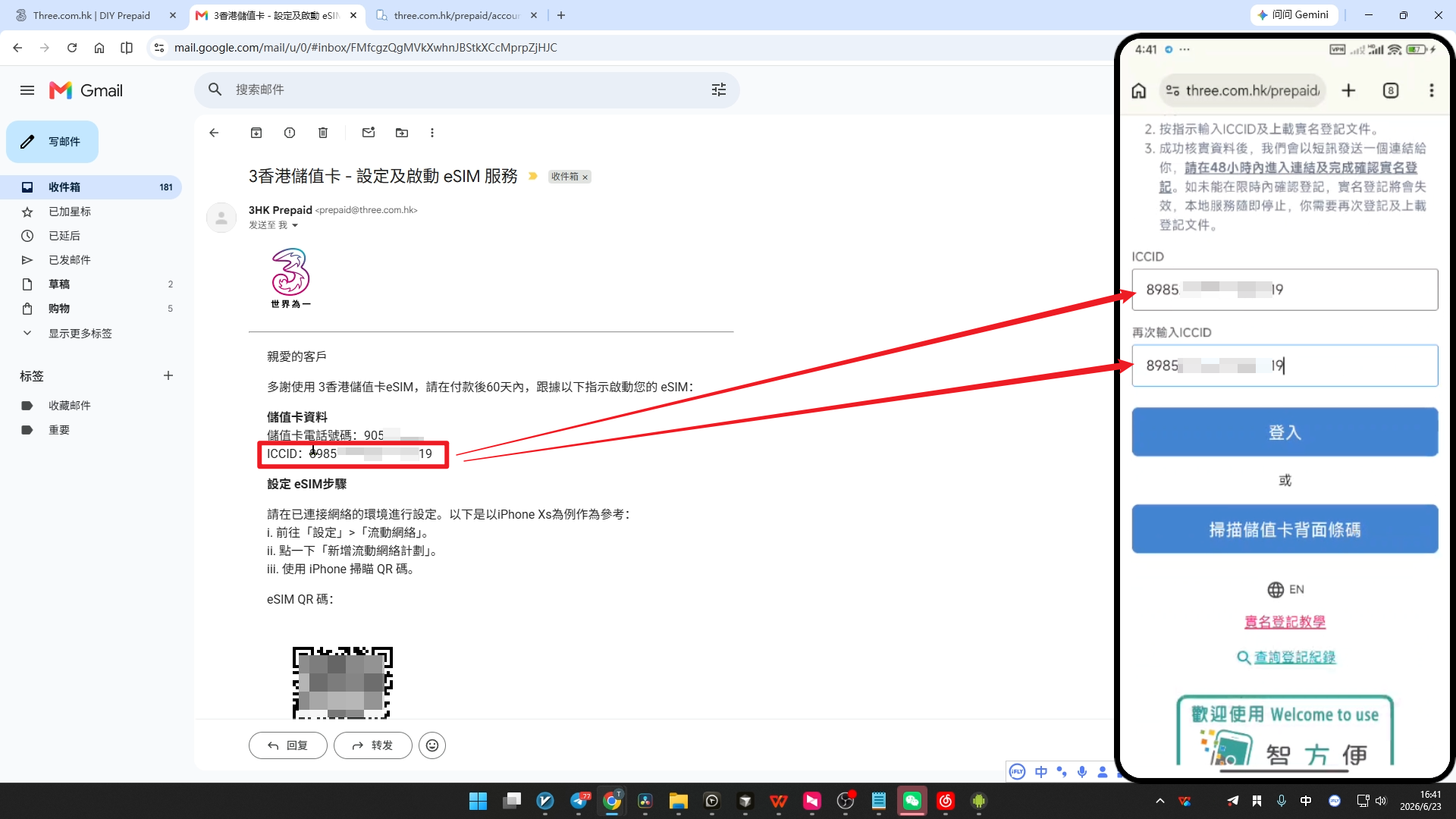Report this email as spam
Viewport: 1456px width, 819px height.
(x=290, y=133)
